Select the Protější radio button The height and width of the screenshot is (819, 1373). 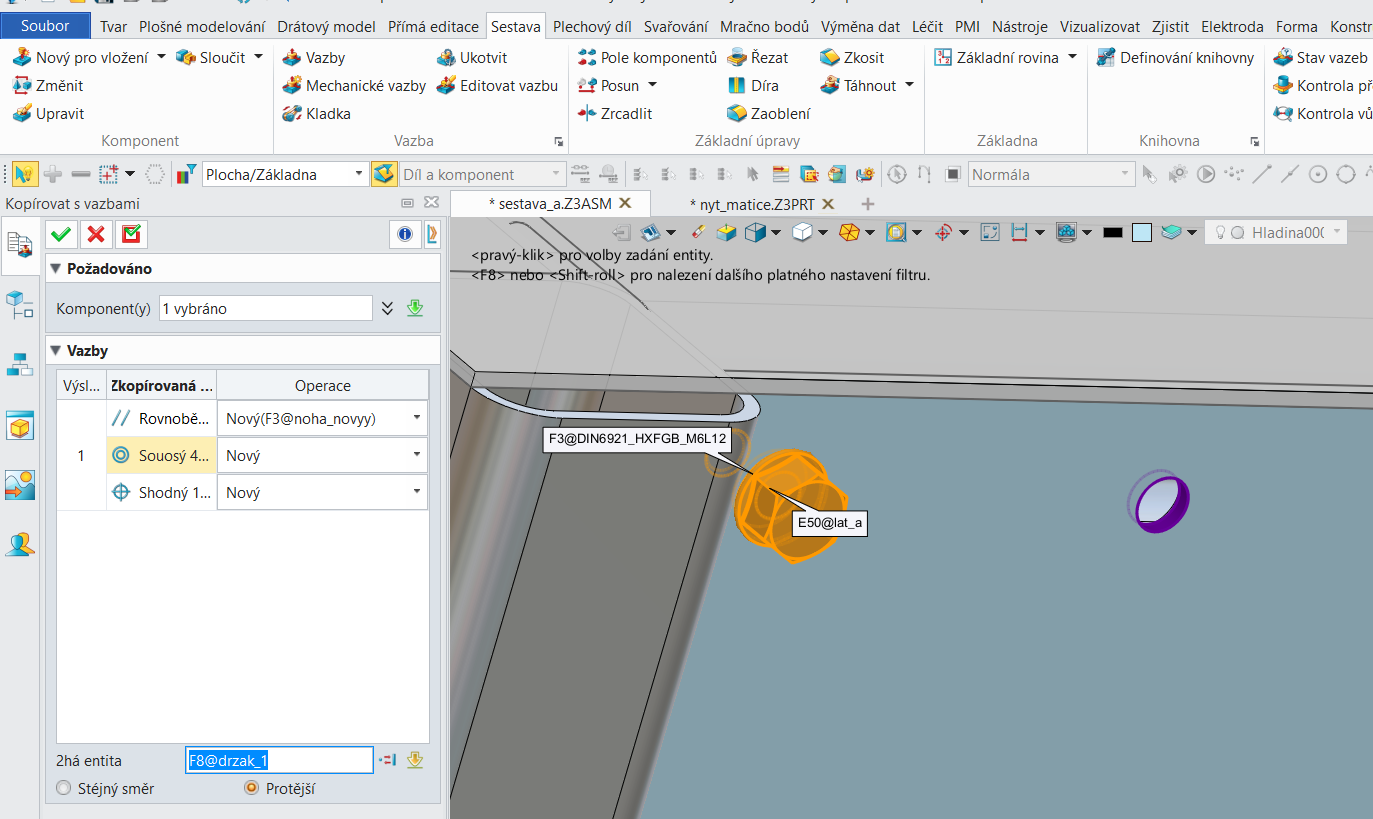251,789
